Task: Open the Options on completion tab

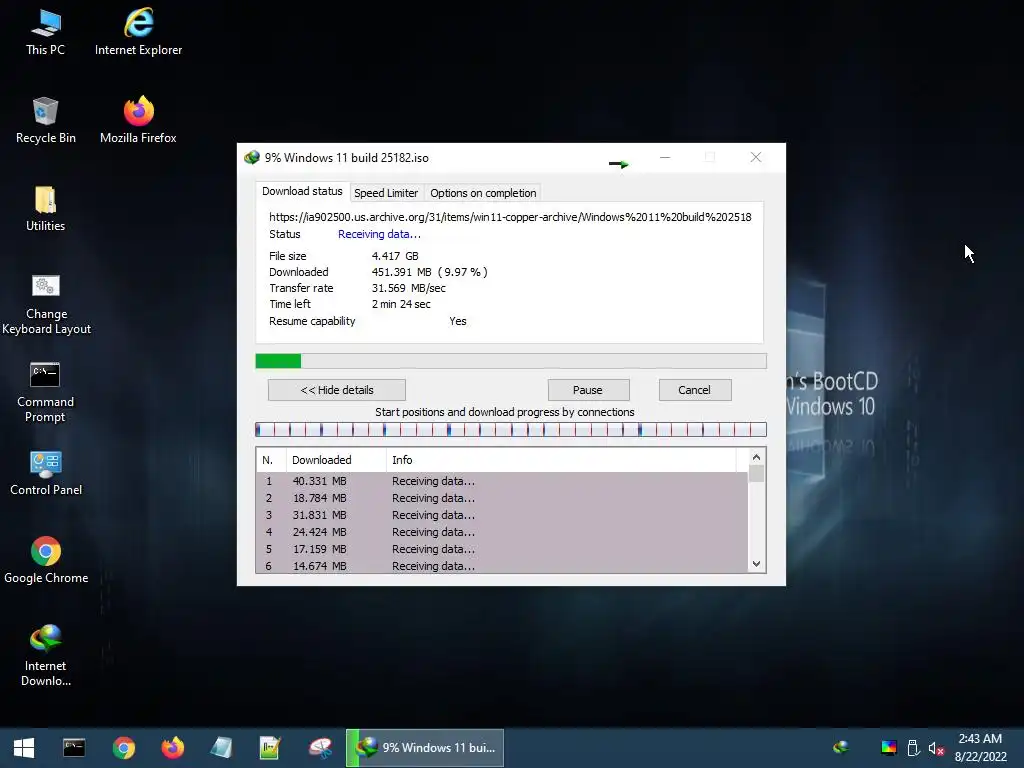Action: 483,193
